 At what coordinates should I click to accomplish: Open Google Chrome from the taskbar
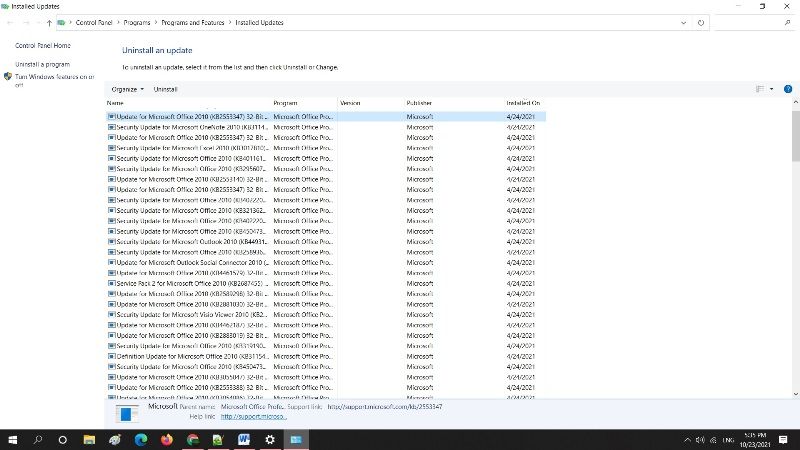(193, 440)
